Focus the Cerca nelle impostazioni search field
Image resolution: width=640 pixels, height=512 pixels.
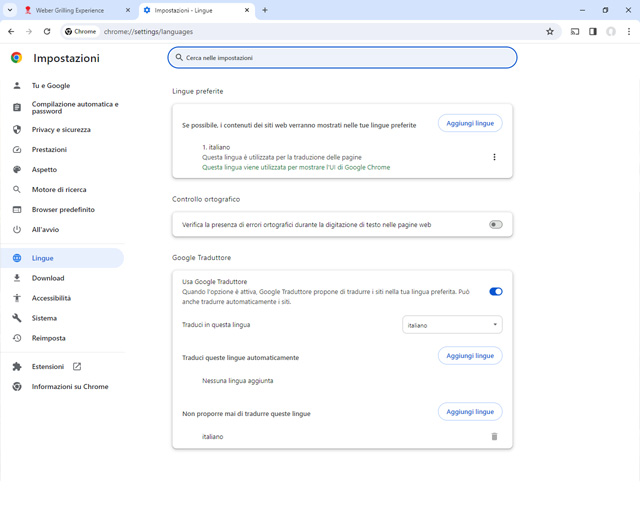click(342, 58)
